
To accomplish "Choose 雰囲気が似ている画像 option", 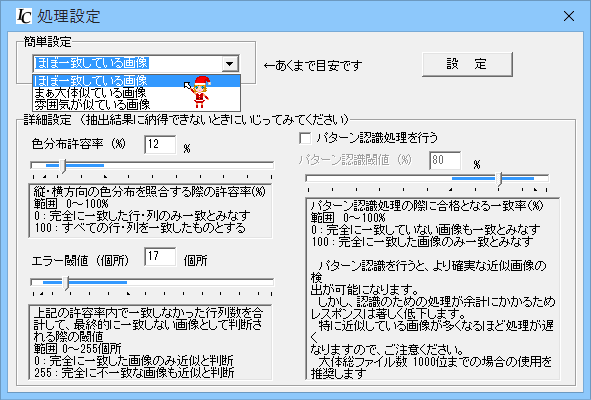I will pos(136,104).
